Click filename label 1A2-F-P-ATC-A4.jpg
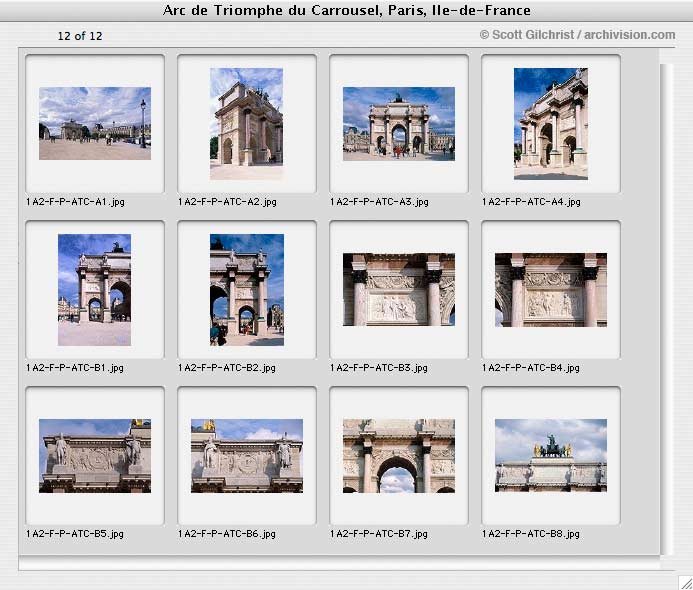This screenshot has height=590, width=693. click(531, 202)
